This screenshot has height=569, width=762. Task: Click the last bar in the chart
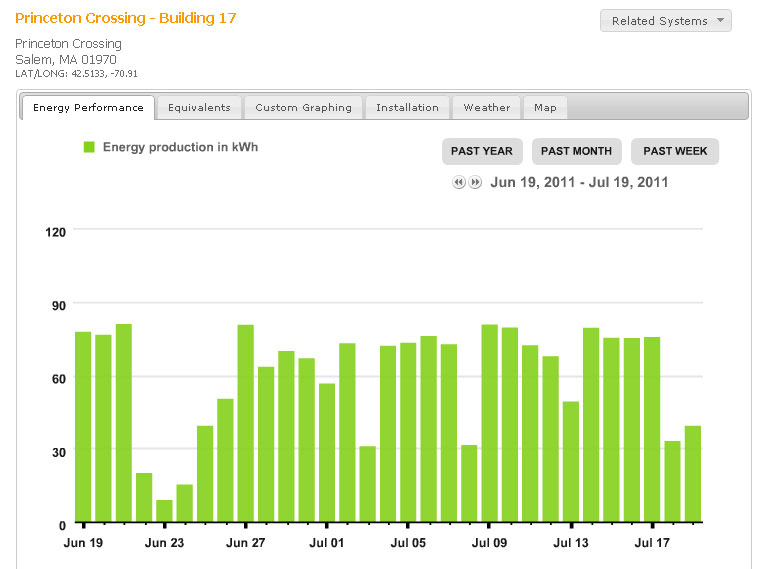point(693,474)
